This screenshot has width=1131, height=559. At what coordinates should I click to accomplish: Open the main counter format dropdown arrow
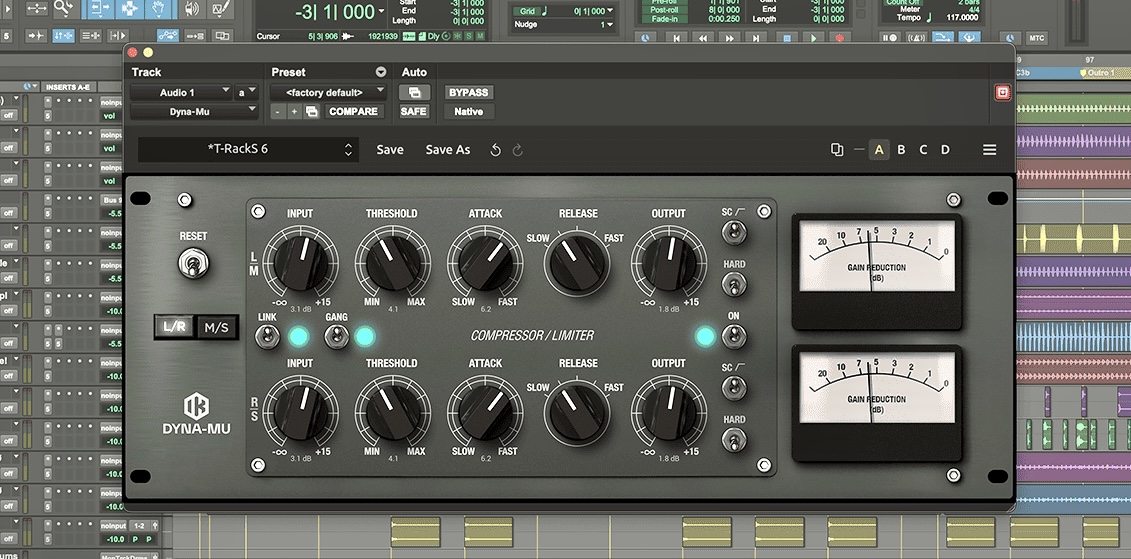click(x=381, y=12)
